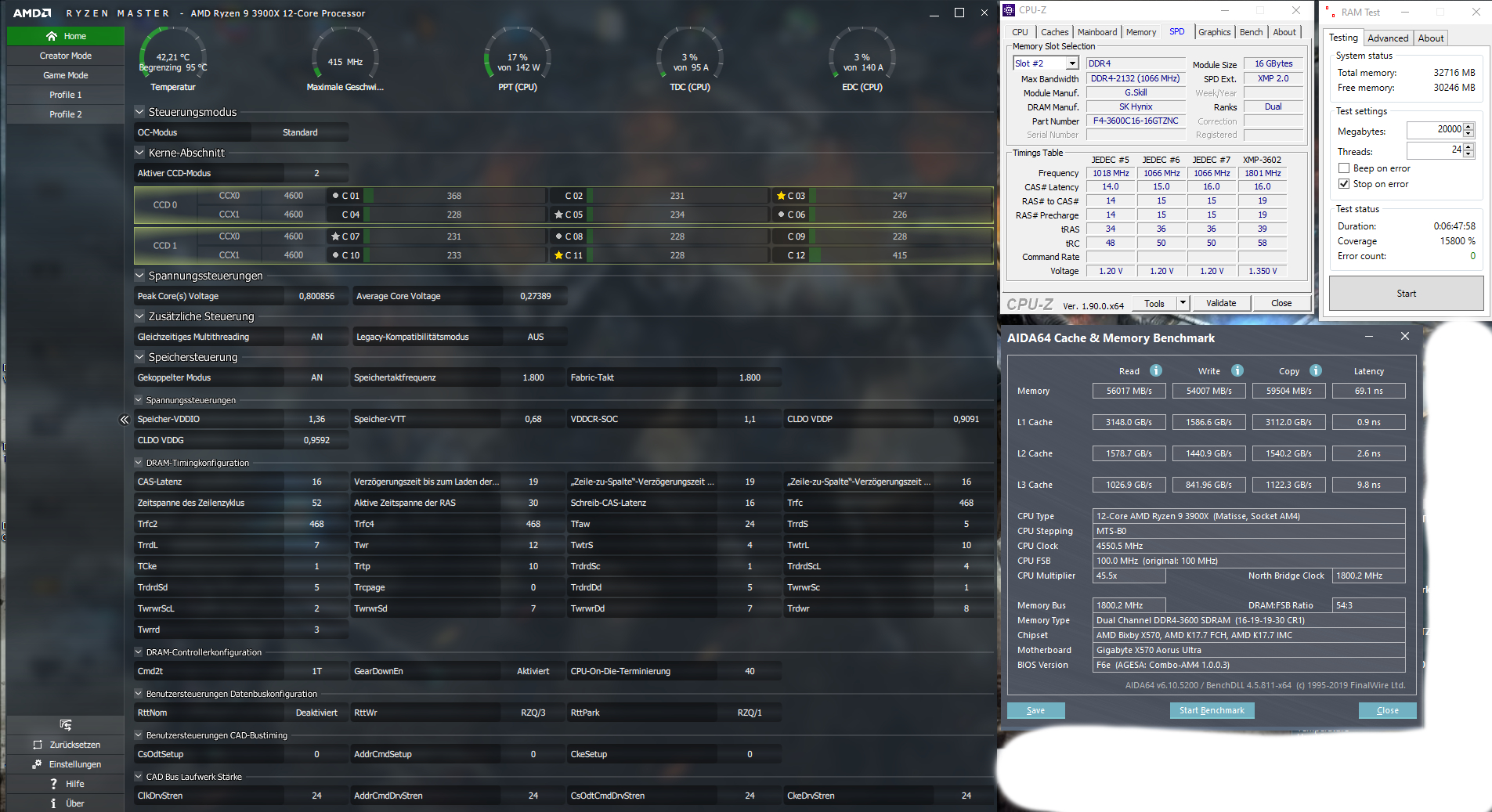The width and height of the screenshot is (1492, 812).
Task: Click the Megabytes input field
Action: 1435,130
